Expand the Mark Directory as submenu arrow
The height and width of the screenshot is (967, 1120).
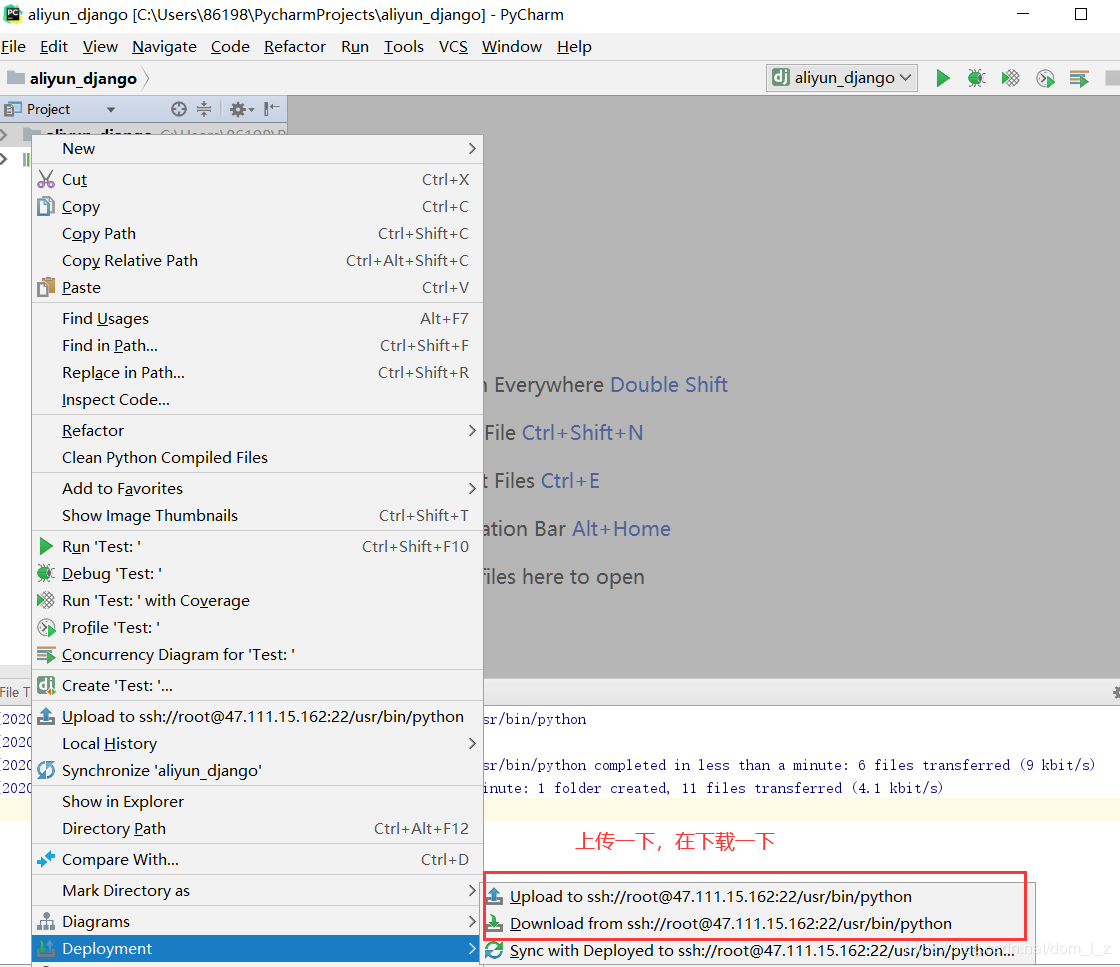coord(471,891)
